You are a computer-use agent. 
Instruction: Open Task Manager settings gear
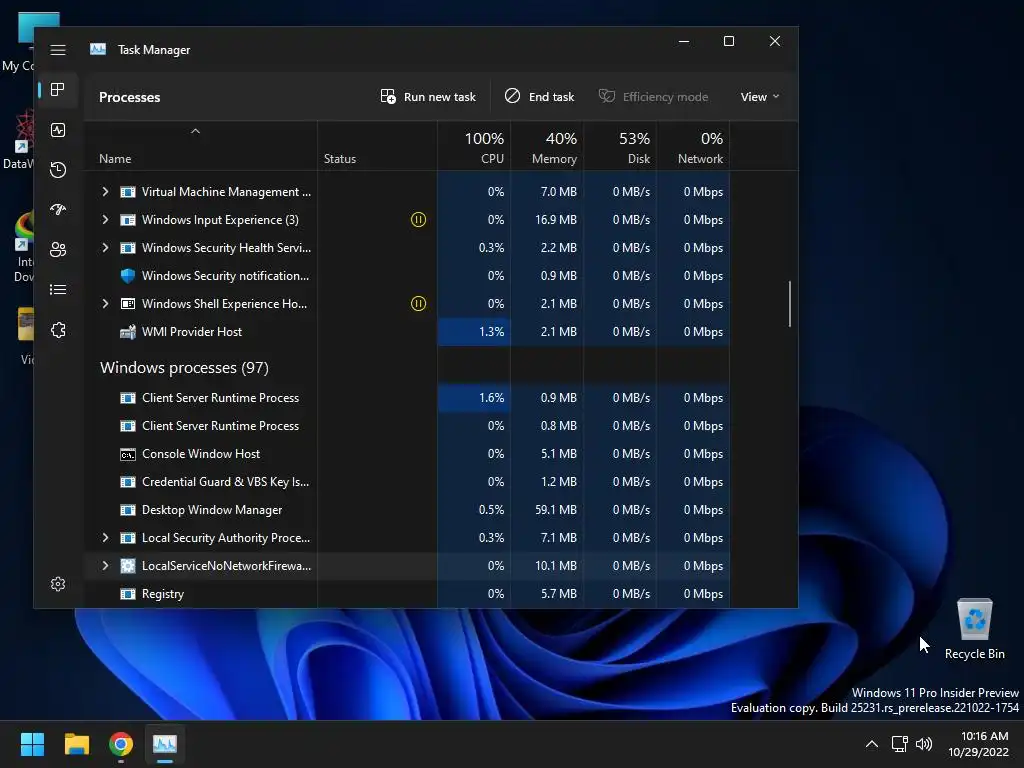[57, 584]
